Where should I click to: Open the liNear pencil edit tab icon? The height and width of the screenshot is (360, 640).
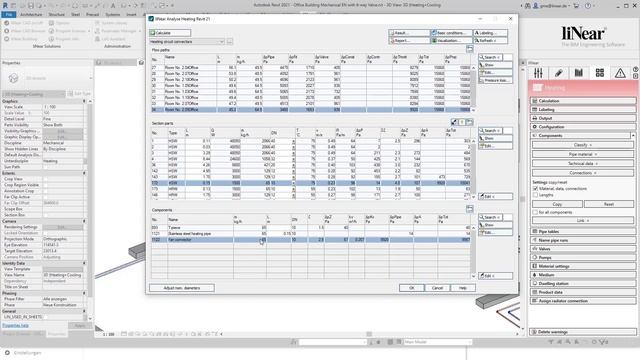click(558, 73)
